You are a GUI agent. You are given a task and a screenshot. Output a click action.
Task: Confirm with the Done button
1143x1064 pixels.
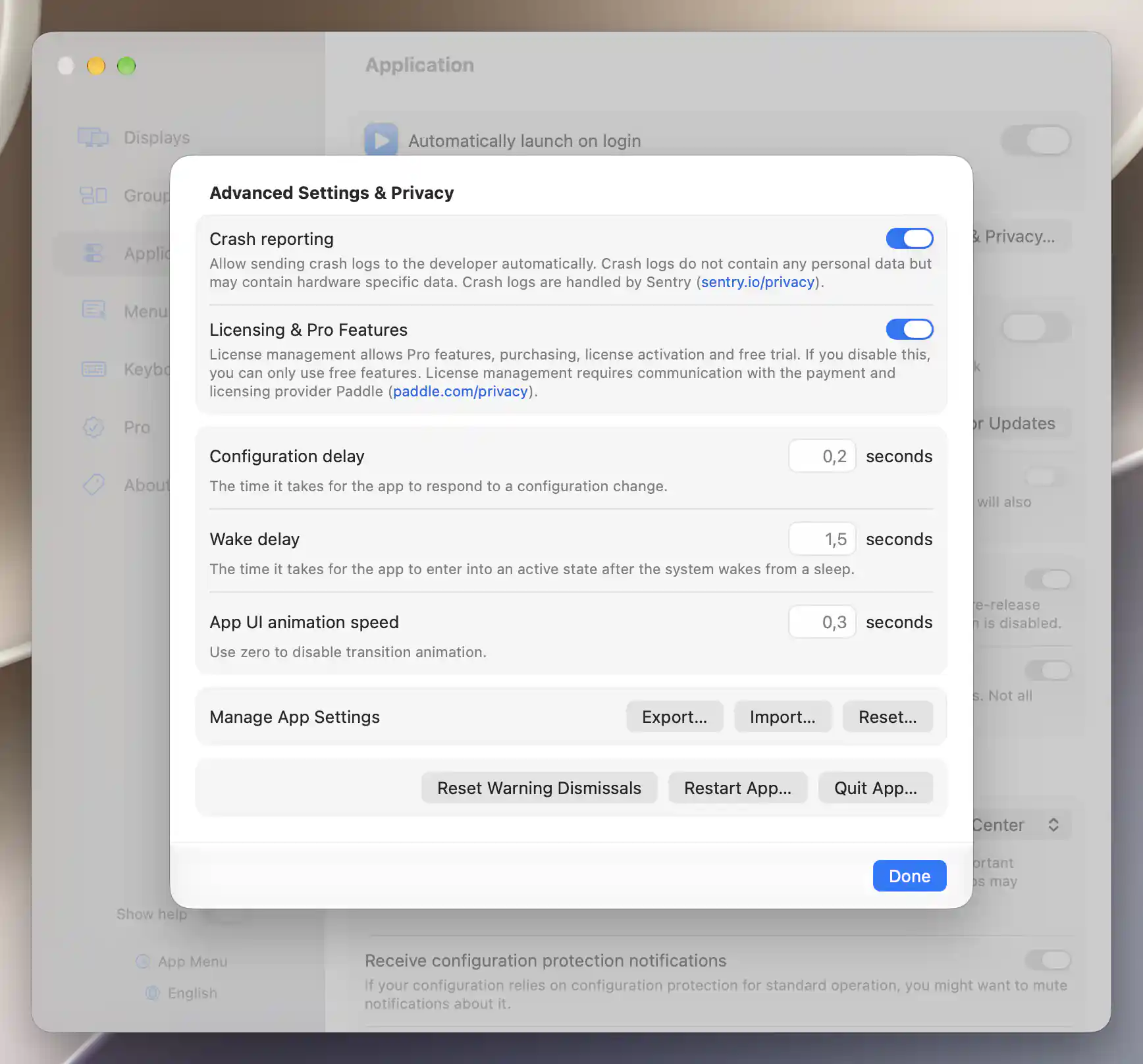pos(909,876)
